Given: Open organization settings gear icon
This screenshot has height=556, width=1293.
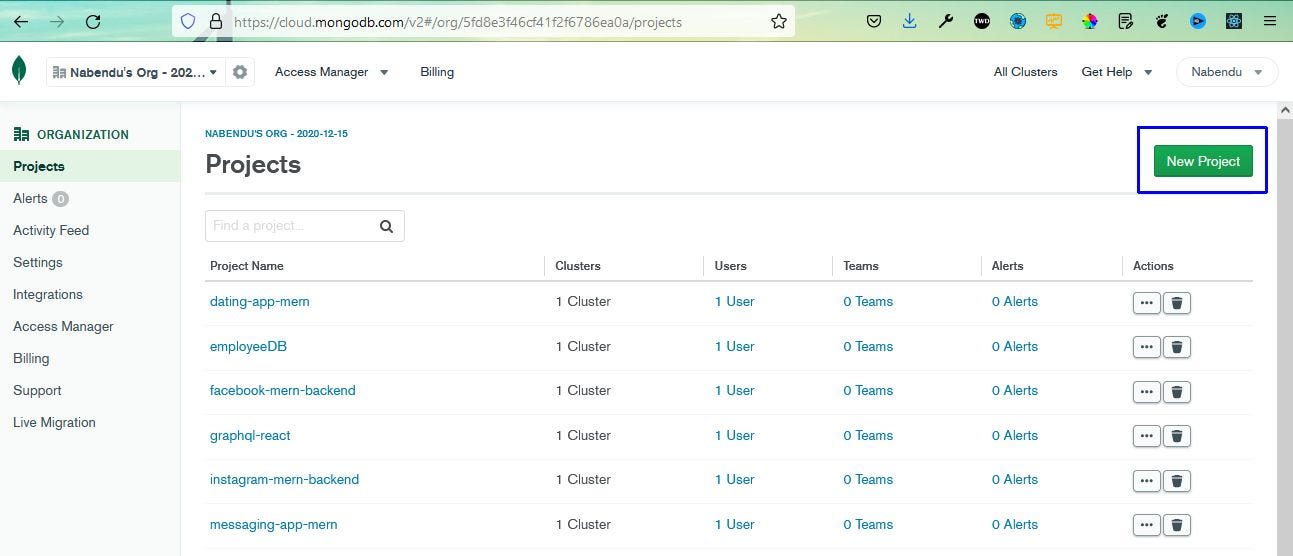Looking at the screenshot, I should 240,72.
